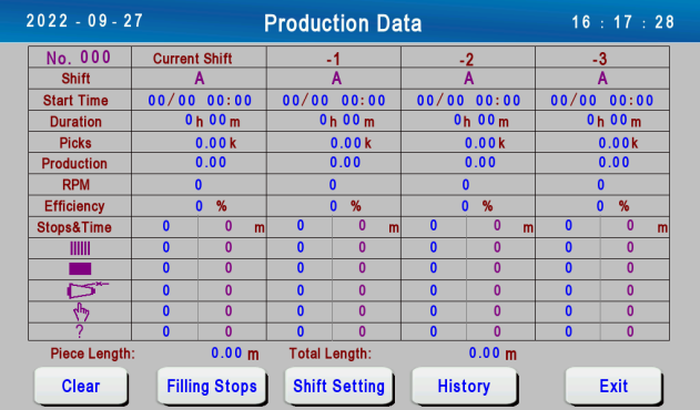
Task: Open the Clear button
Action: 81,386
